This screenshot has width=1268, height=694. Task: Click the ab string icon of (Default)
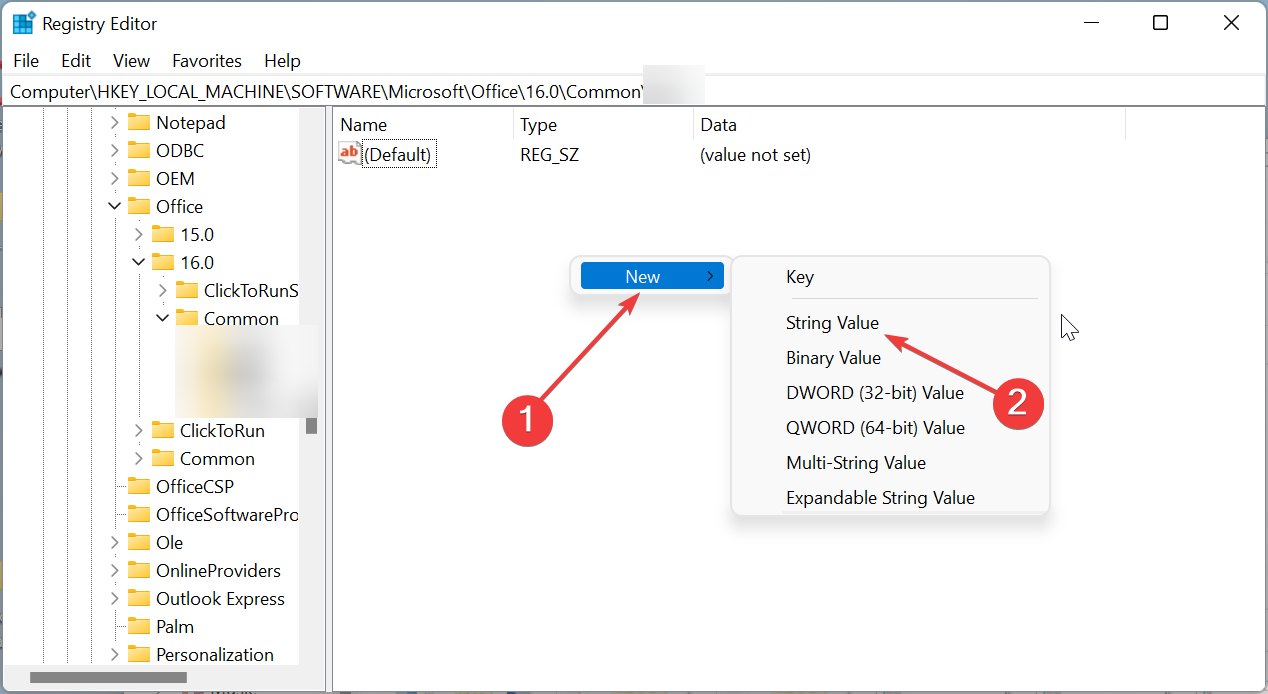coord(349,154)
